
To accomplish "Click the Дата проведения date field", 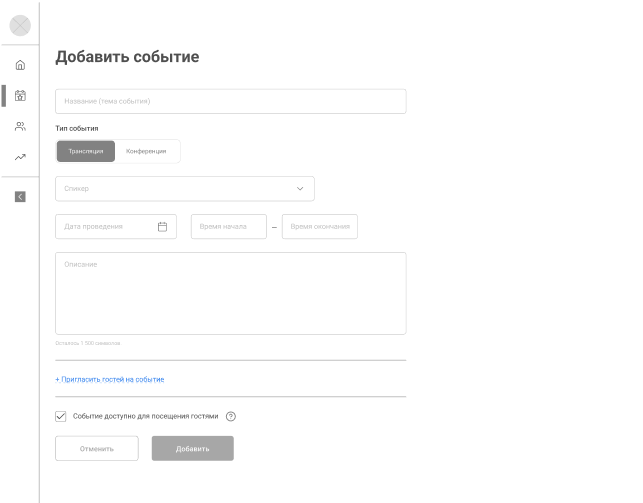I will (105, 227).
